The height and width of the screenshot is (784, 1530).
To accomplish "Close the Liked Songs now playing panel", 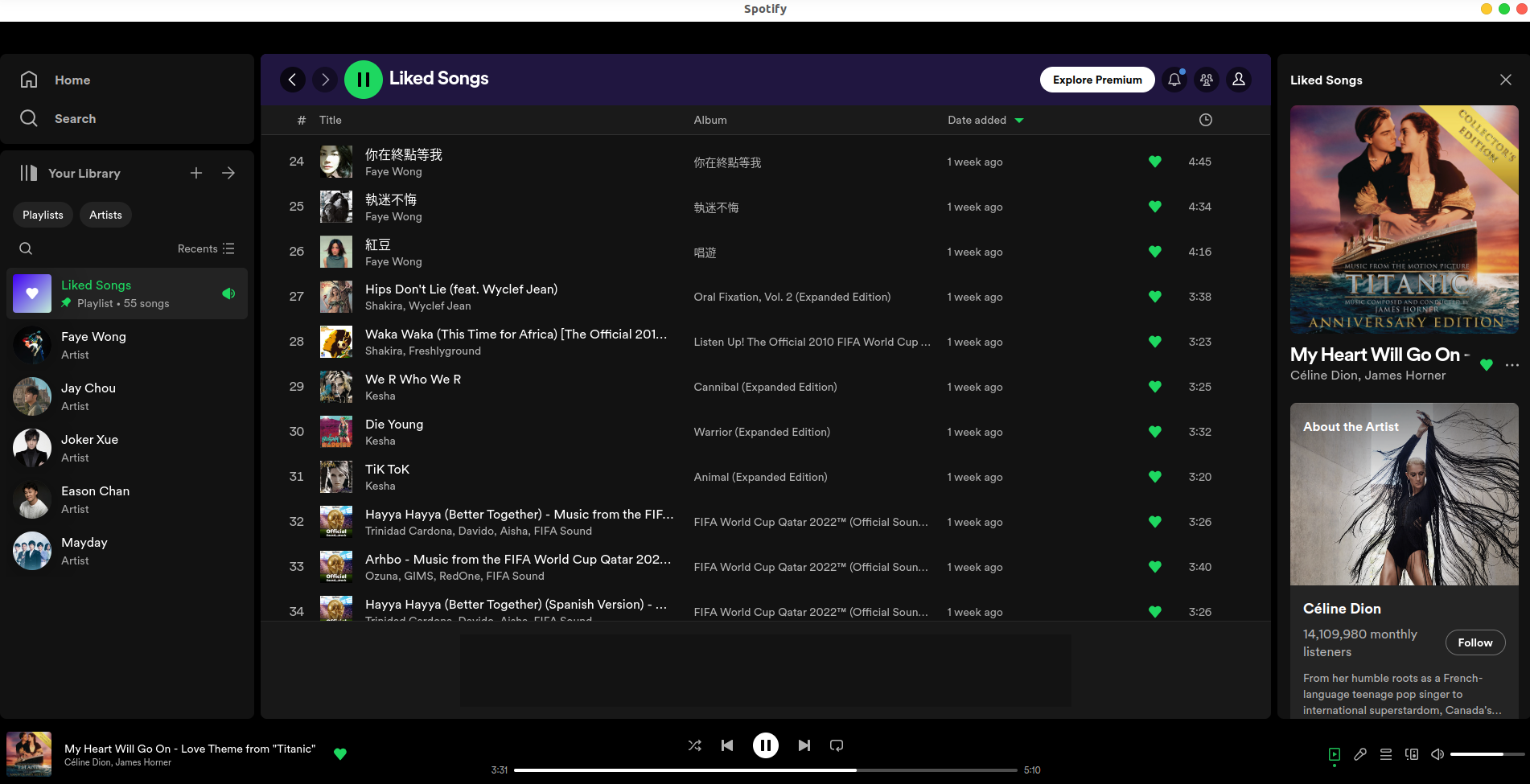I will tap(1506, 80).
